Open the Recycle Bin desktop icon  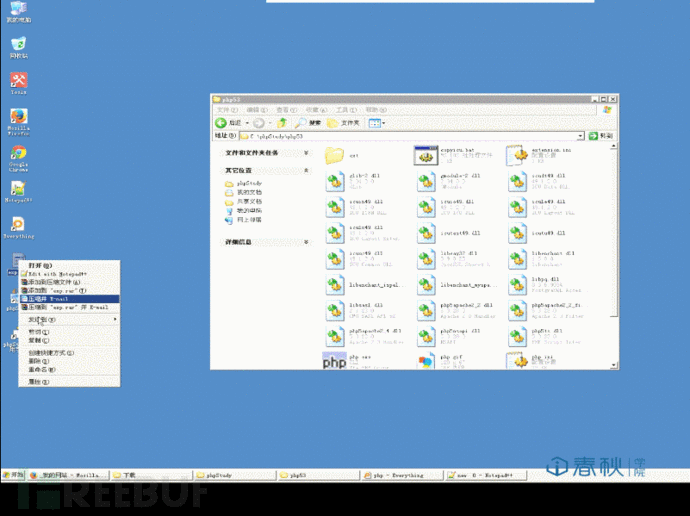(18, 48)
